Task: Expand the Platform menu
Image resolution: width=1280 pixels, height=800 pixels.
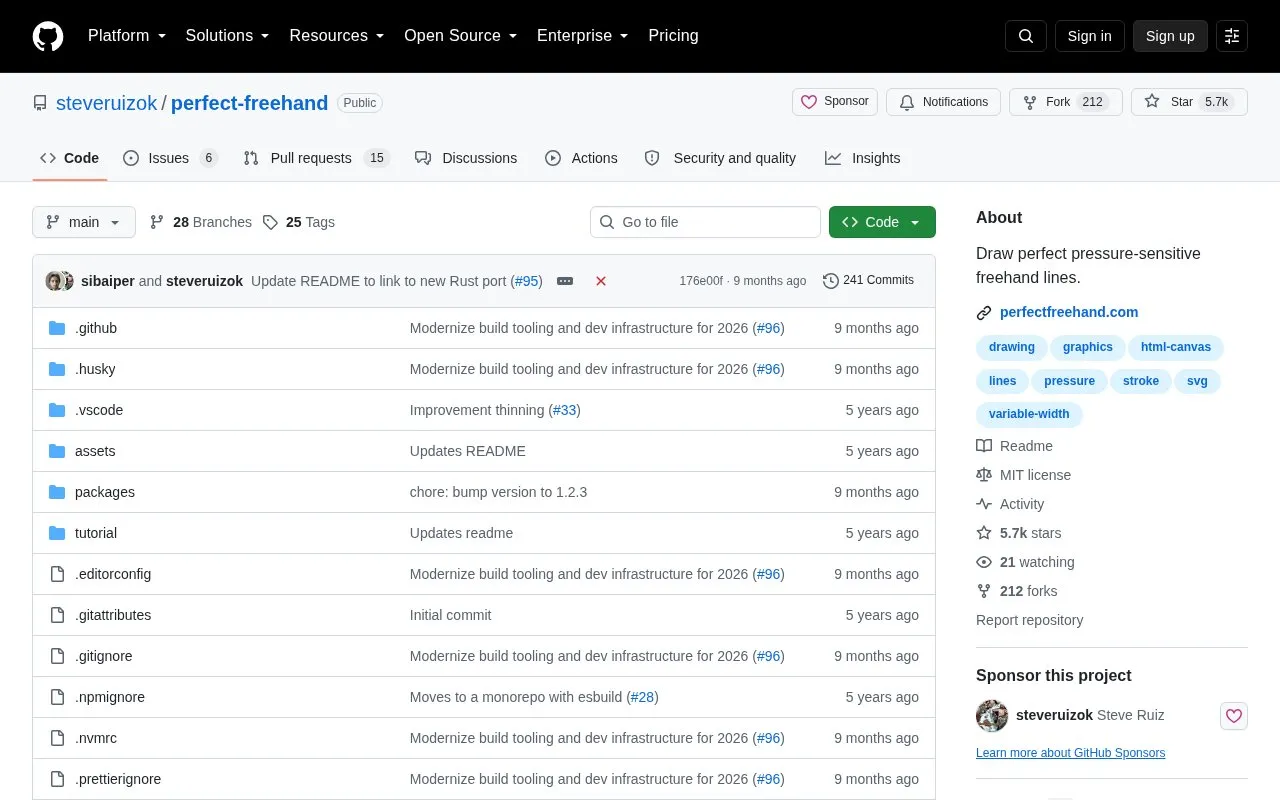Action: [x=127, y=36]
